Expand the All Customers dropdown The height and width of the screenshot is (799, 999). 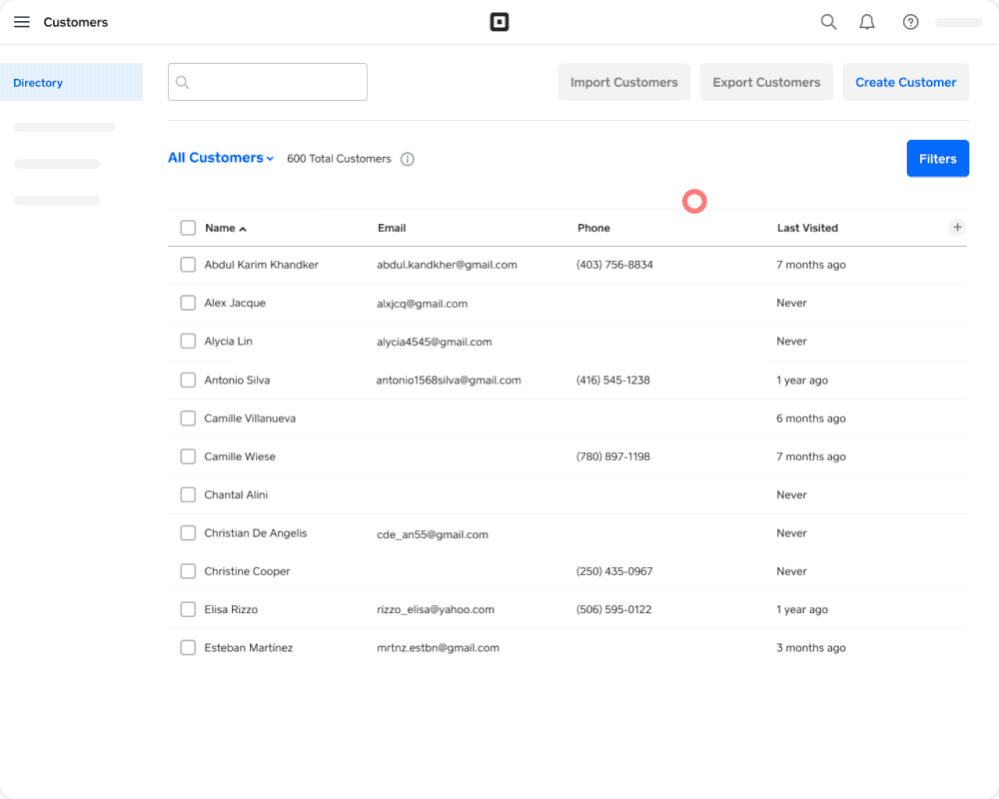click(x=221, y=158)
